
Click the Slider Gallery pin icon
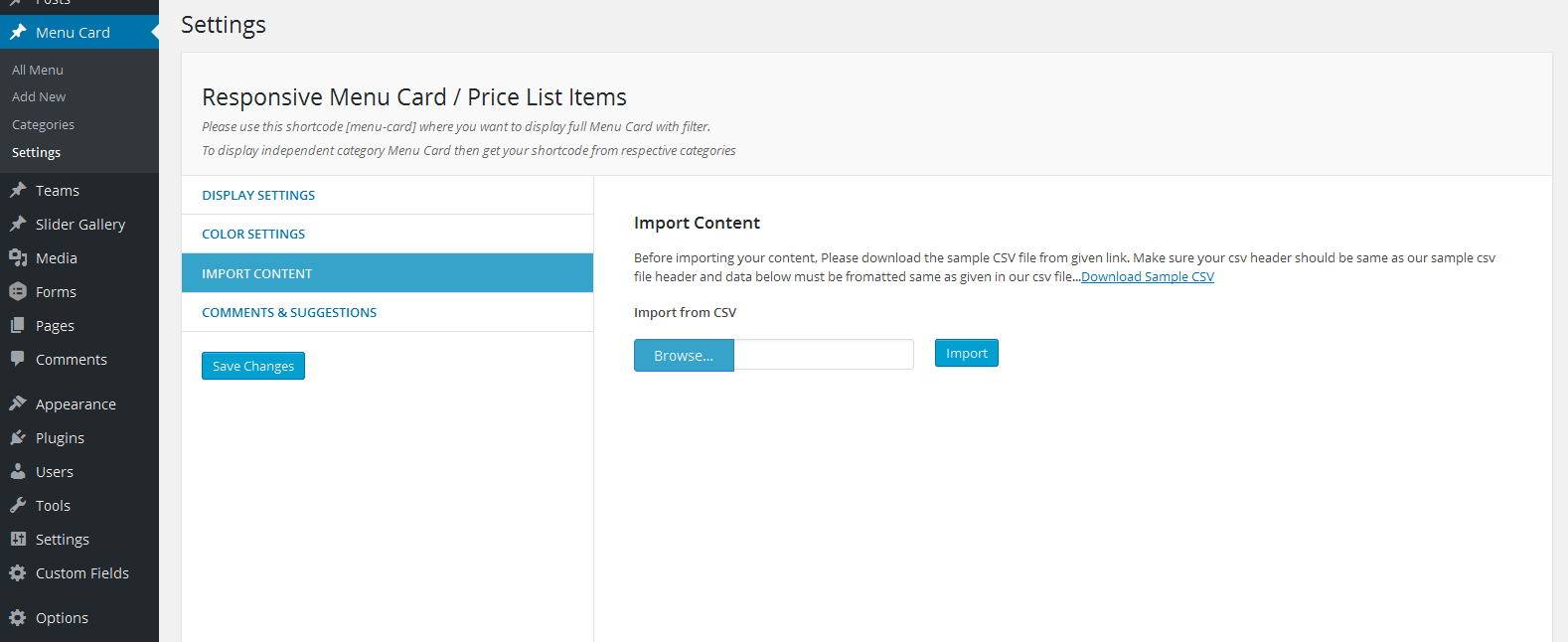click(18, 224)
